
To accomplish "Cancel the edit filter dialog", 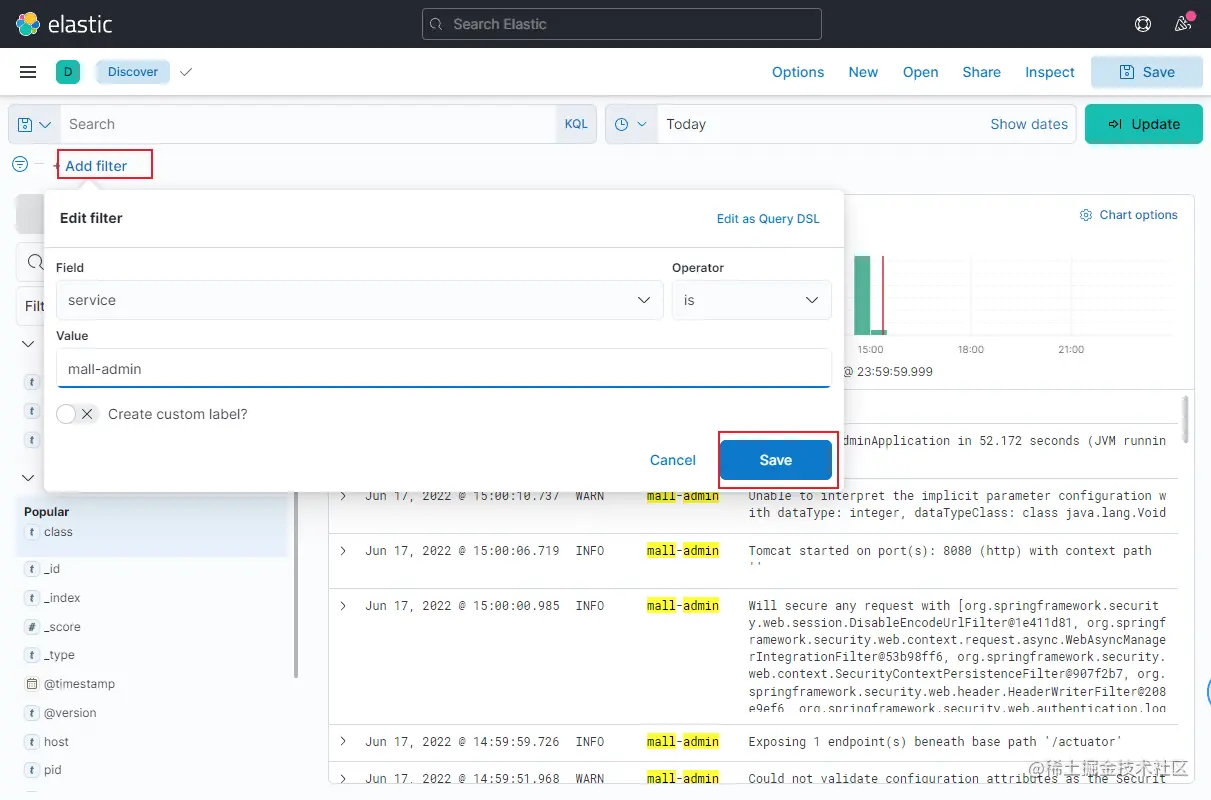I will coord(673,460).
